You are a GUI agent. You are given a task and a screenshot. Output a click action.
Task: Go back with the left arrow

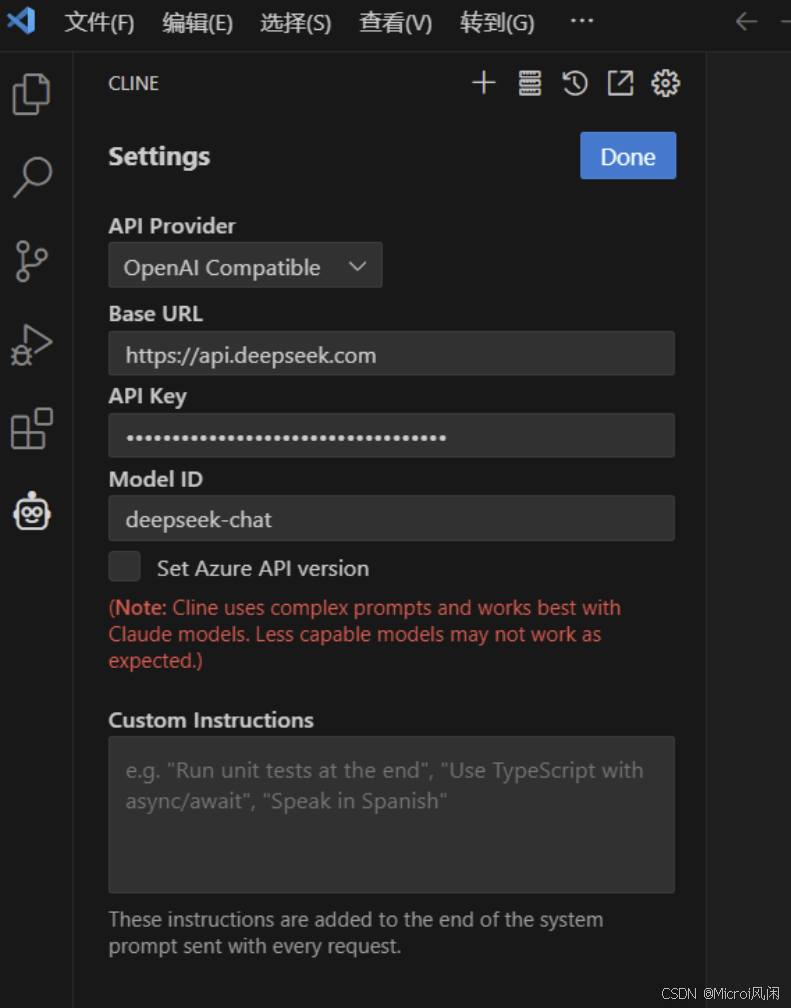click(x=746, y=21)
